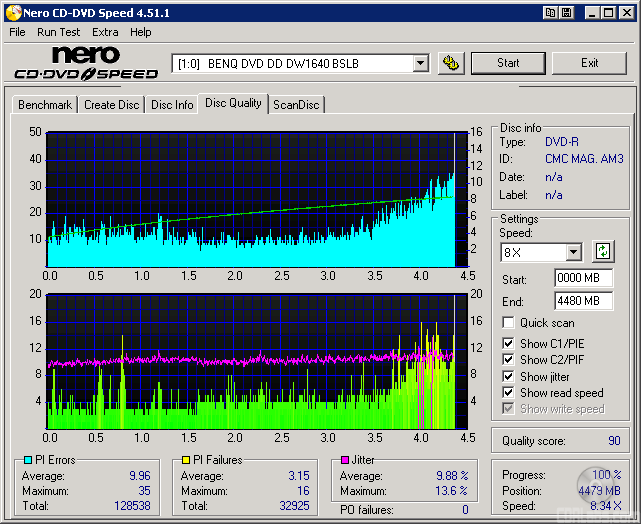
Task: Click the save floppy disk icon in title bar
Action: click(x=568, y=13)
